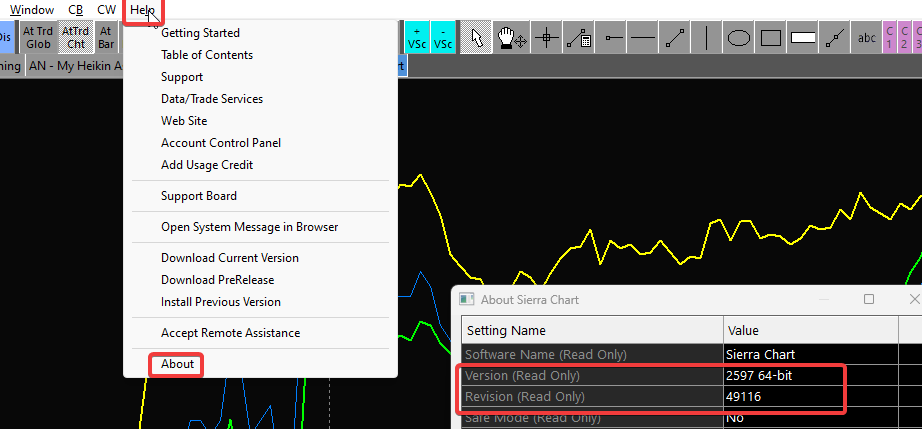Select Accept Remote Assistance
Screen dimensions: 922x429
[x=230, y=333]
